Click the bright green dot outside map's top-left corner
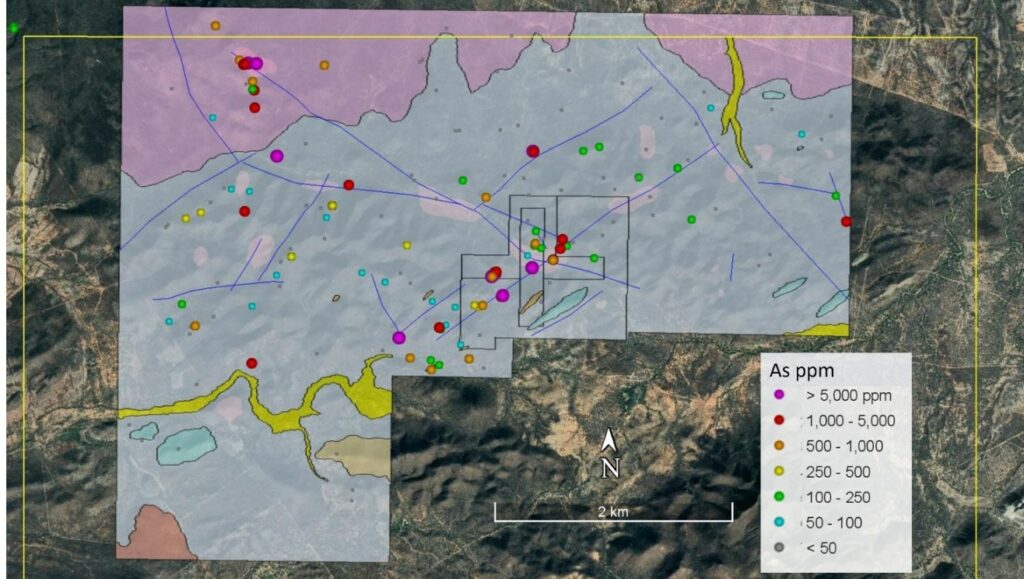The width and height of the screenshot is (1024, 579). tap(13, 28)
